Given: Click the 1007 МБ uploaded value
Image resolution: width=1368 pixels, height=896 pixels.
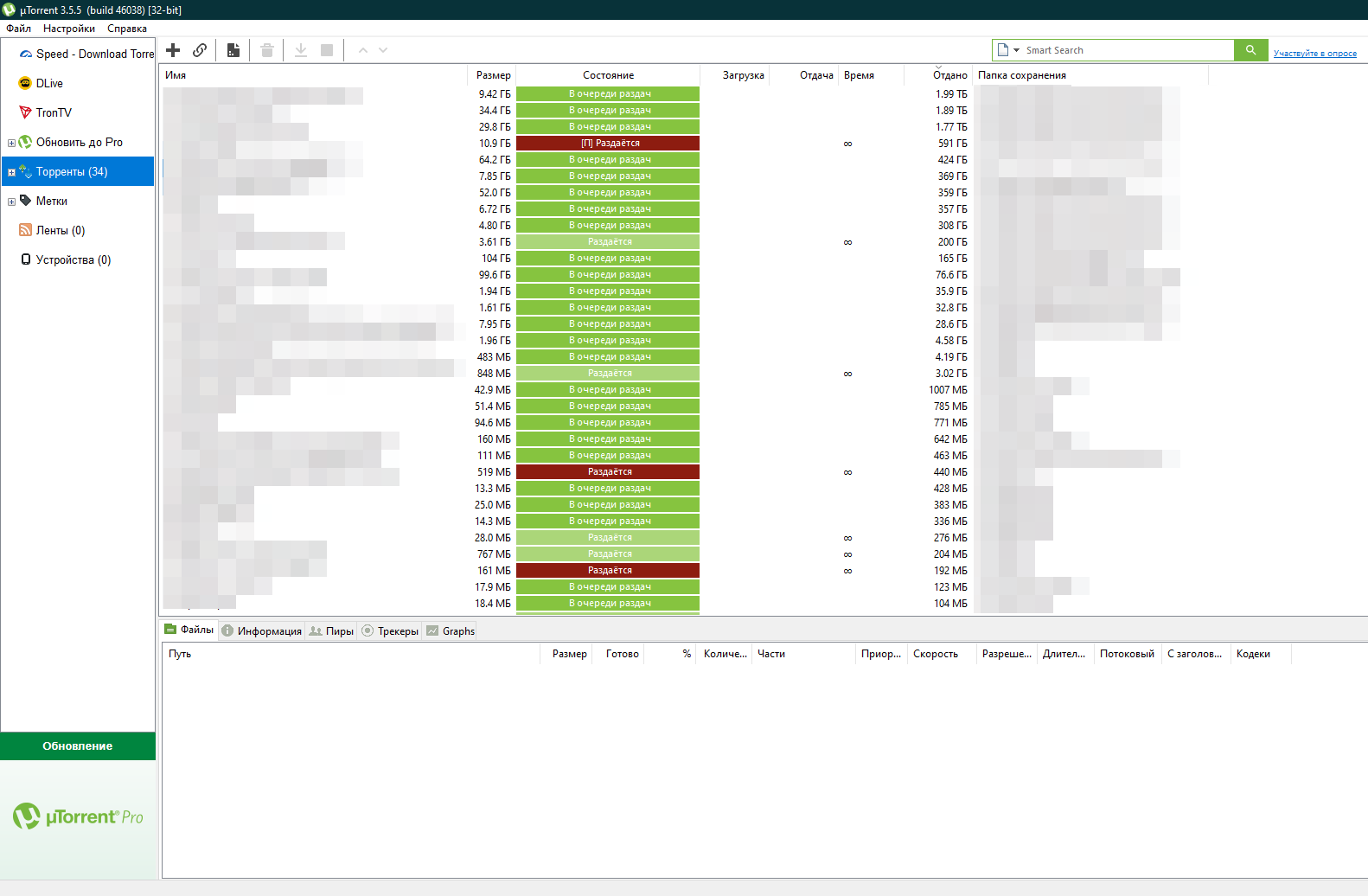Looking at the screenshot, I should click(948, 389).
